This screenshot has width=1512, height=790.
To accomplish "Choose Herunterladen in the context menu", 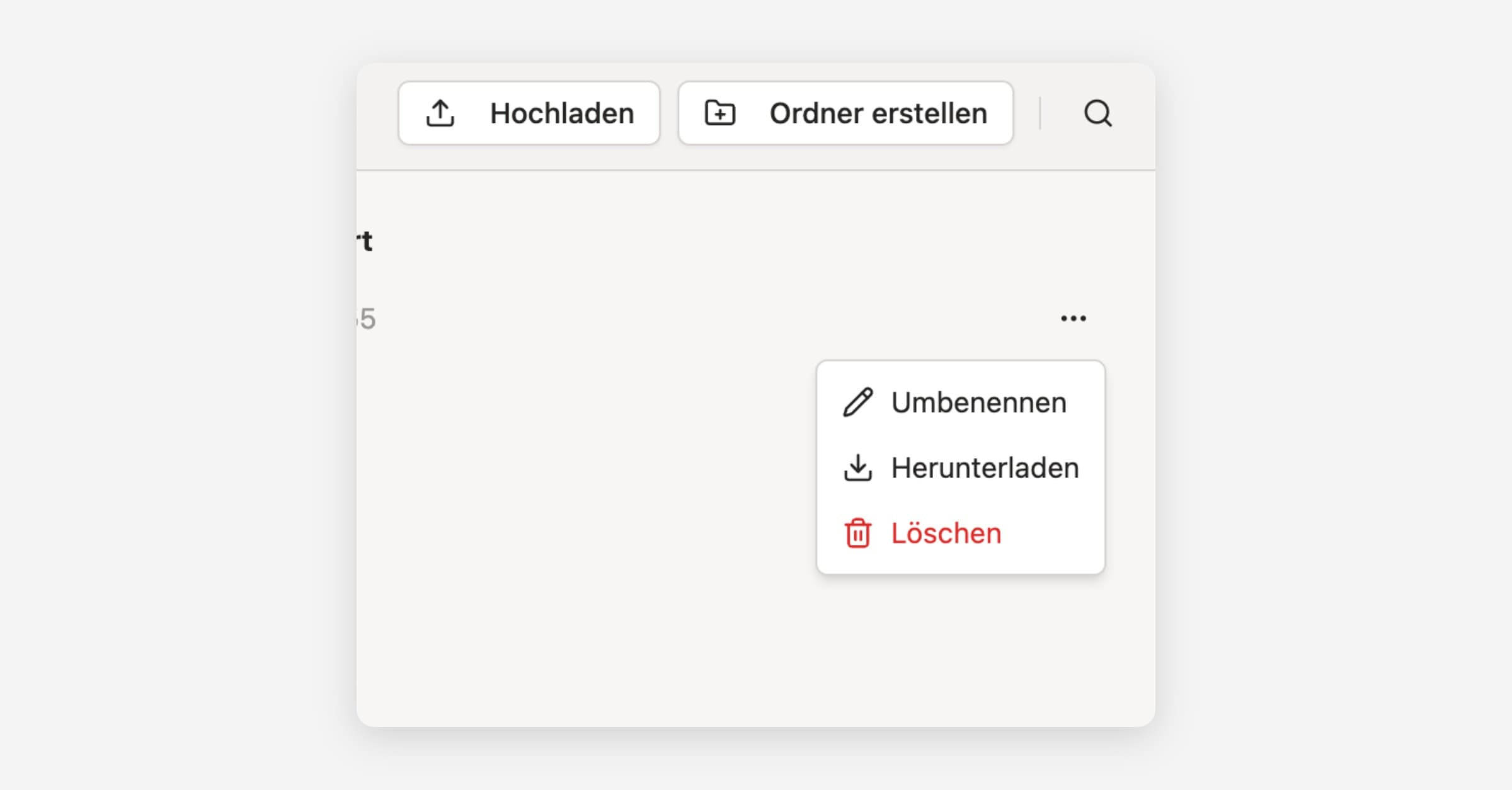I will [x=960, y=468].
